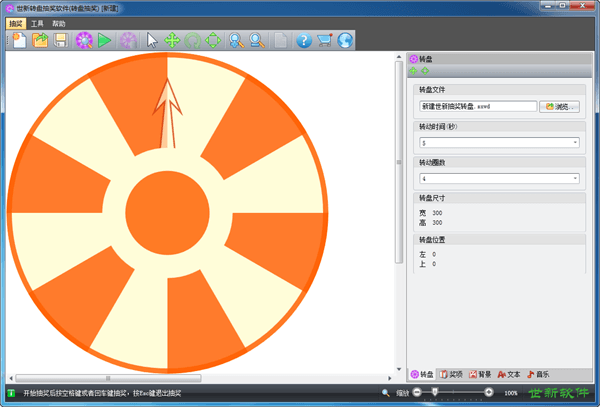Expand the 转动圈数 dropdown

click(x=576, y=178)
